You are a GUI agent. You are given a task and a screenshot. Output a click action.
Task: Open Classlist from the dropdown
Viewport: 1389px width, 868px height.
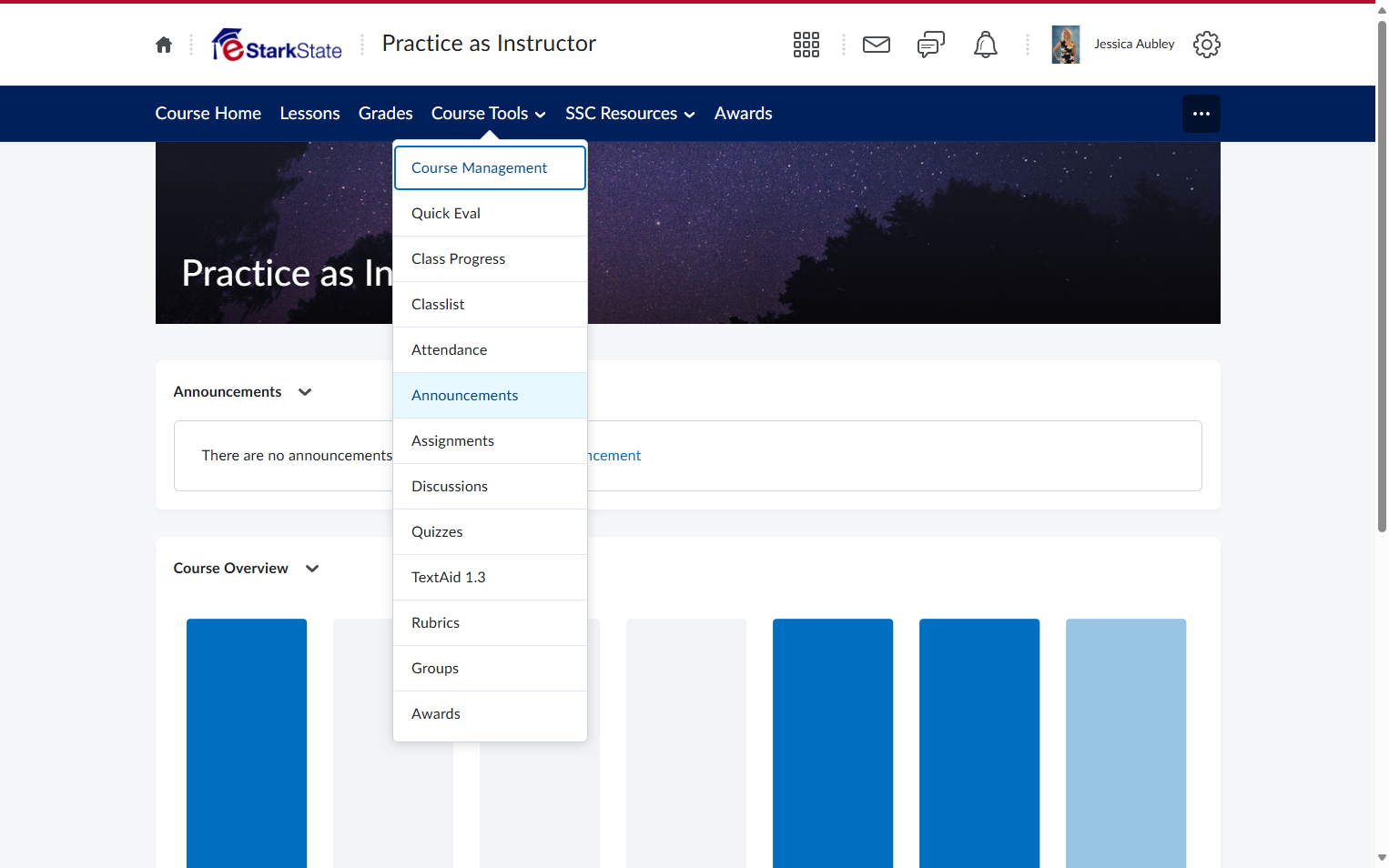coord(490,305)
